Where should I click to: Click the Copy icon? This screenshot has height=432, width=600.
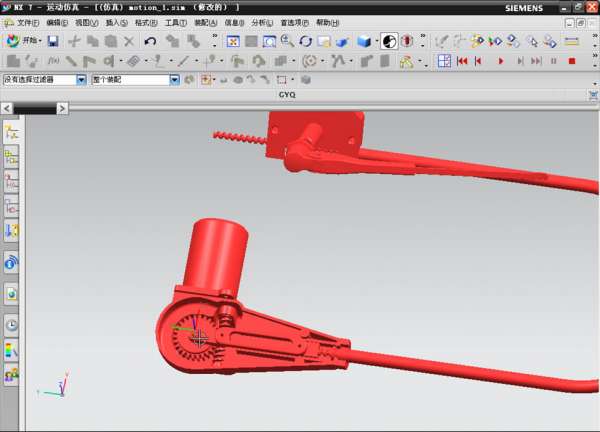click(93, 41)
